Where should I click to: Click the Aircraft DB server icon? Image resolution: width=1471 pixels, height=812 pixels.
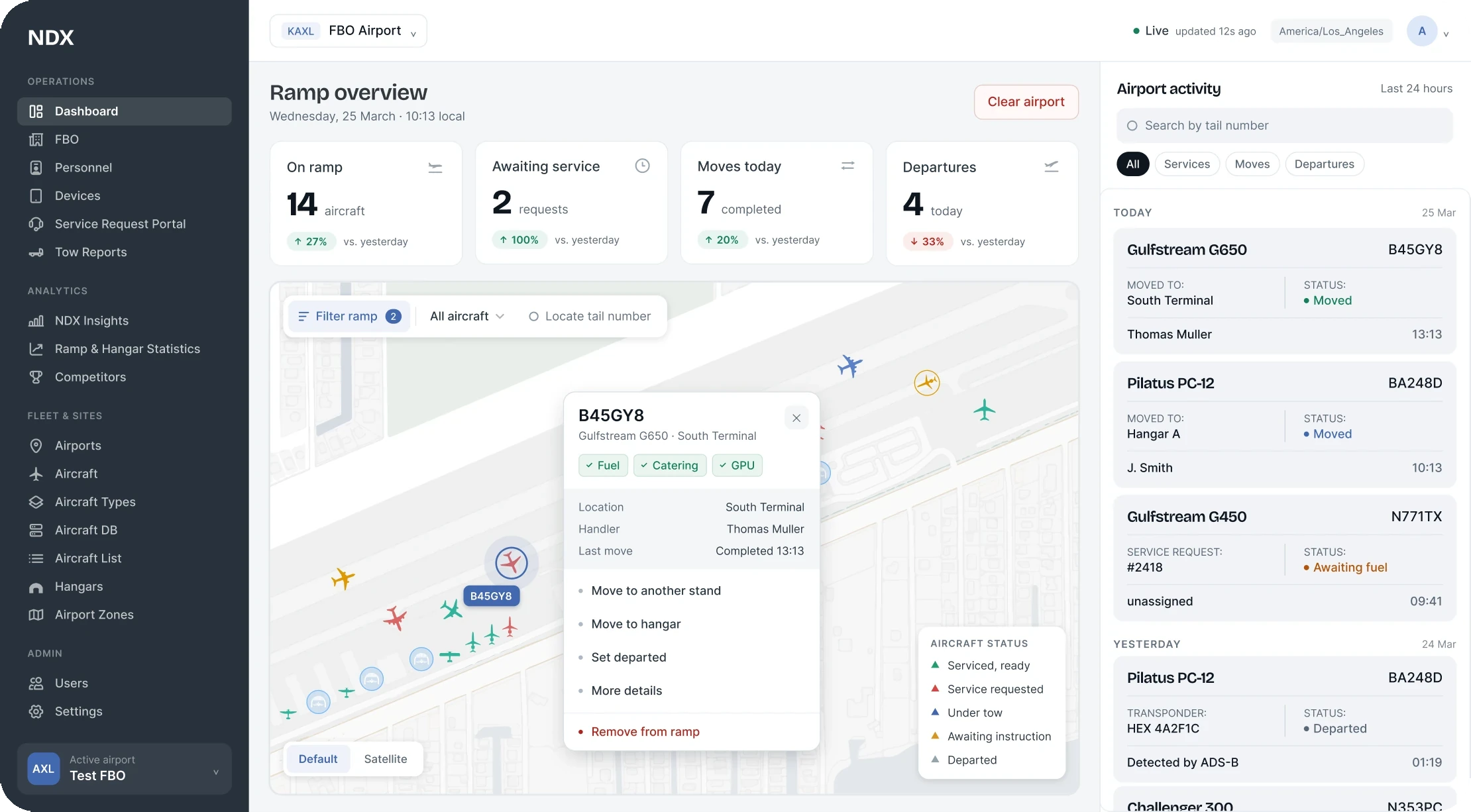click(x=36, y=531)
